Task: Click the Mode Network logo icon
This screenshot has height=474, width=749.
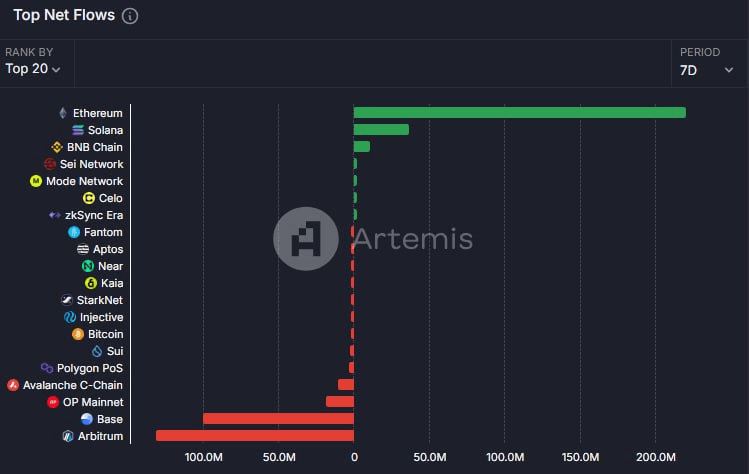Action: click(36, 181)
